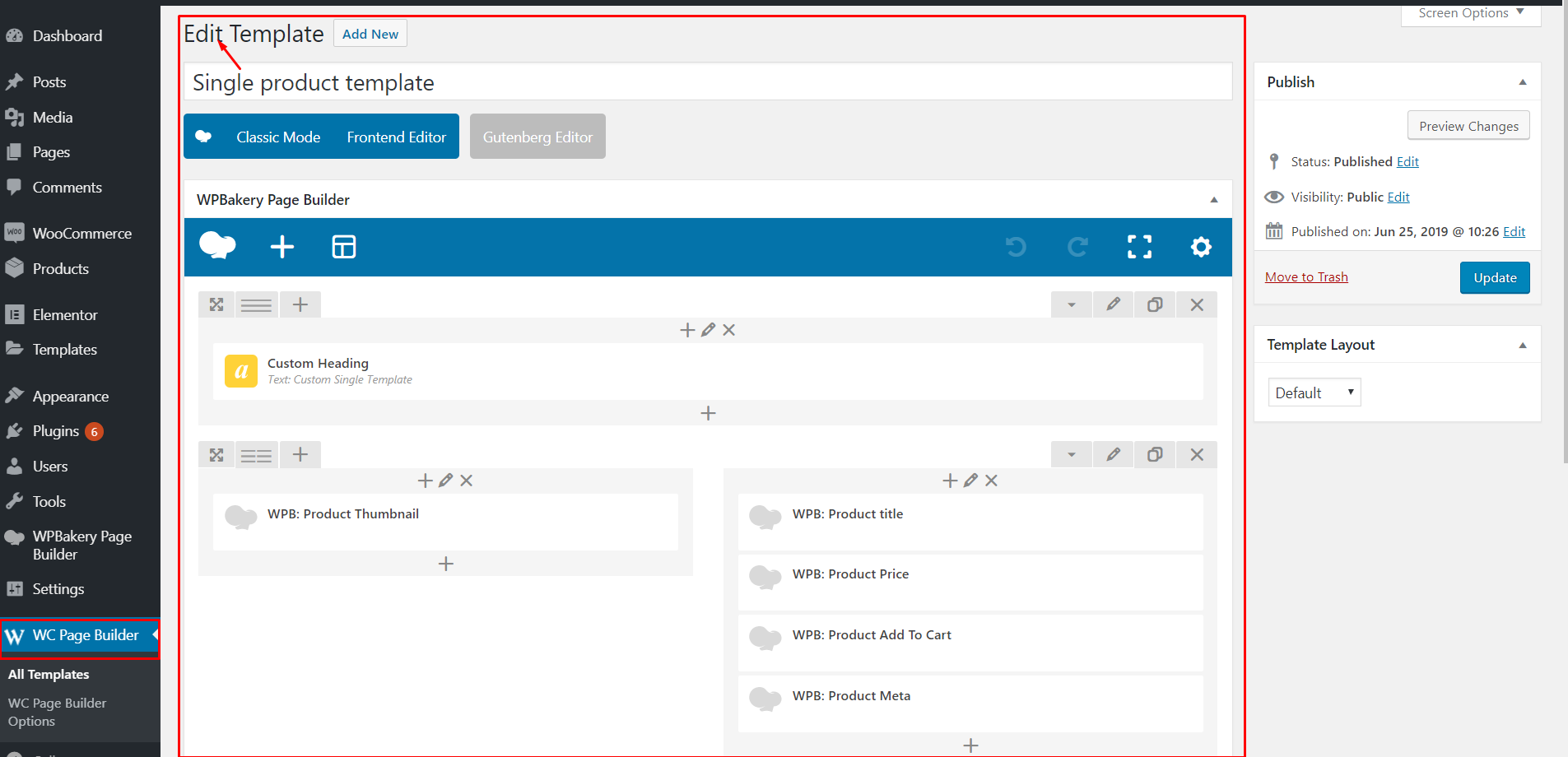Image resolution: width=1568 pixels, height=757 pixels.
Task: Edit the Custom Heading row with pencil icon
Action: click(1113, 304)
